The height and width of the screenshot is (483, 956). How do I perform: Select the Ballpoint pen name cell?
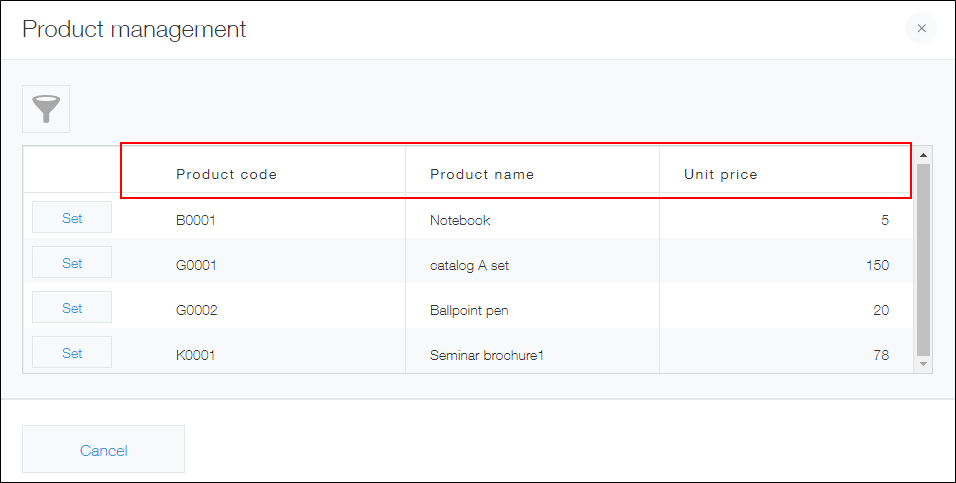pyautogui.click(x=469, y=310)
